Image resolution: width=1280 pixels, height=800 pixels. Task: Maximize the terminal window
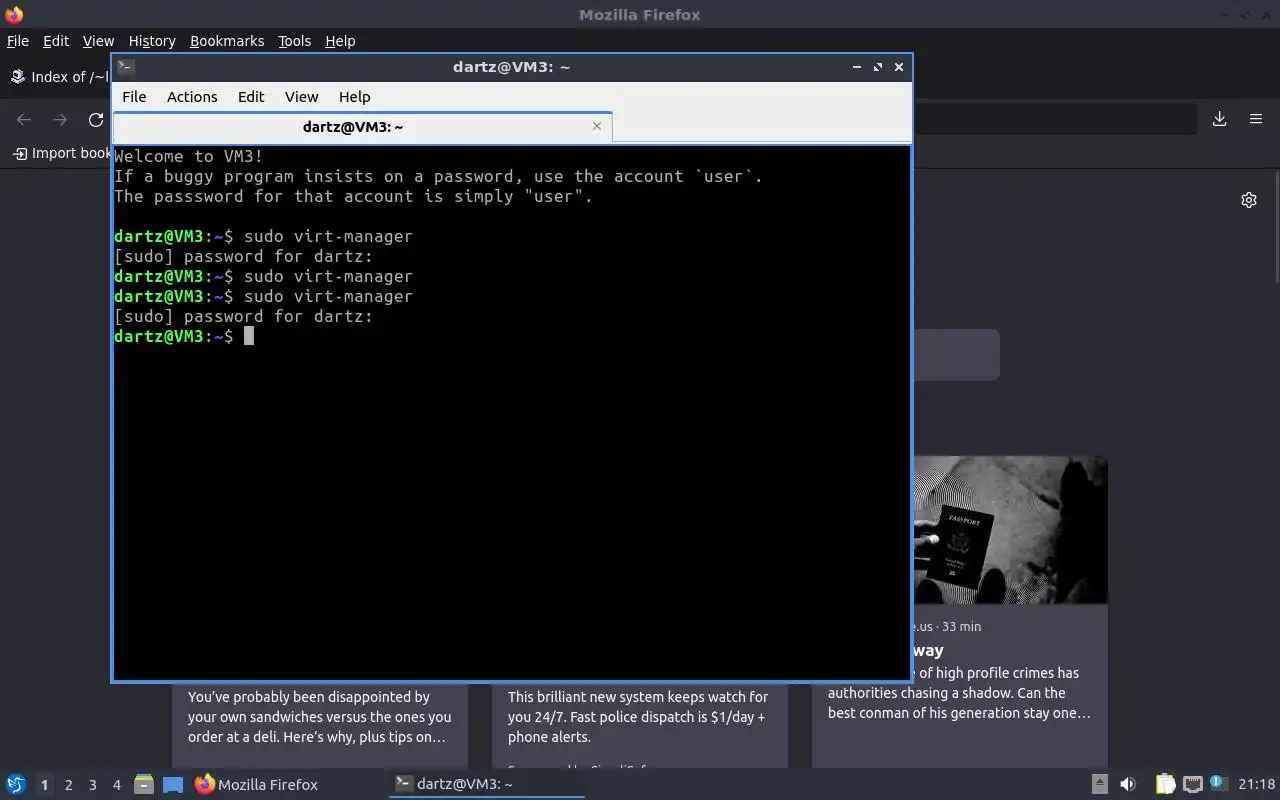(x=877, y=67)
